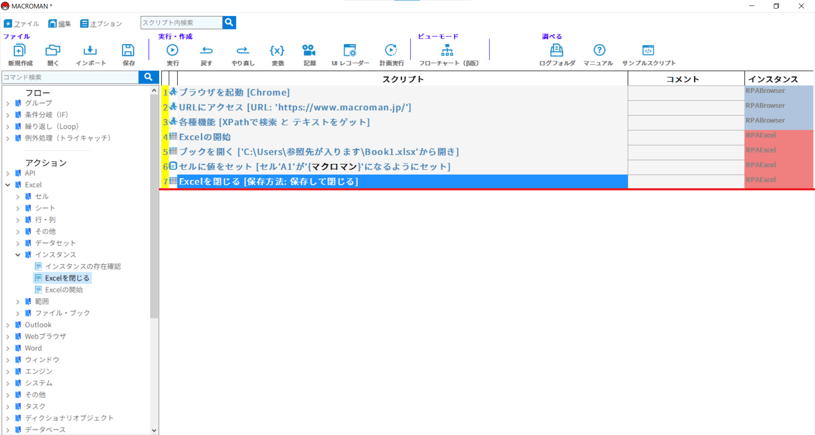Open a script with the 開く icon
Viewport: 815px width, 435px height.
click(52, 50)
